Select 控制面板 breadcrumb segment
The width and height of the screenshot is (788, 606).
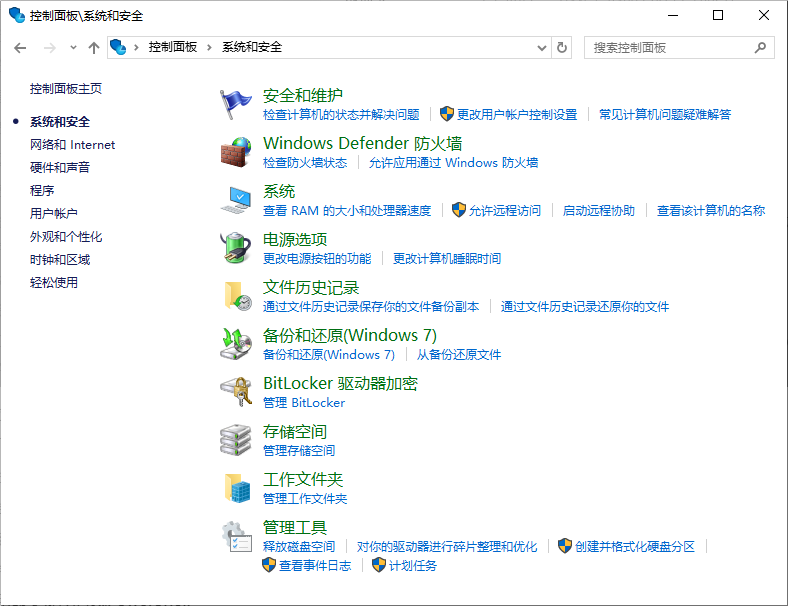[x=172, y=47]
